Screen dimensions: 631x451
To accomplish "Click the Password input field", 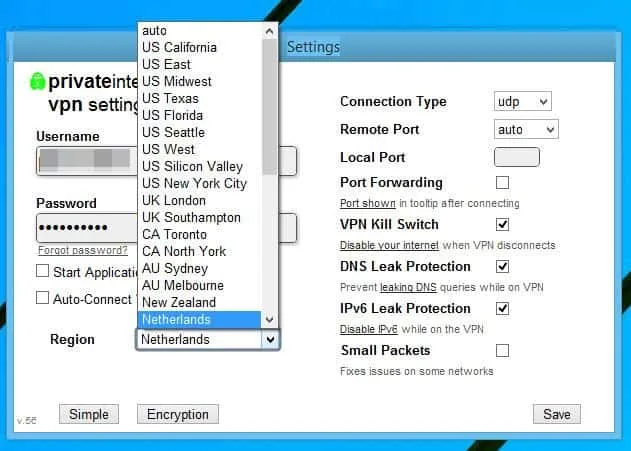I will [167, 228].
